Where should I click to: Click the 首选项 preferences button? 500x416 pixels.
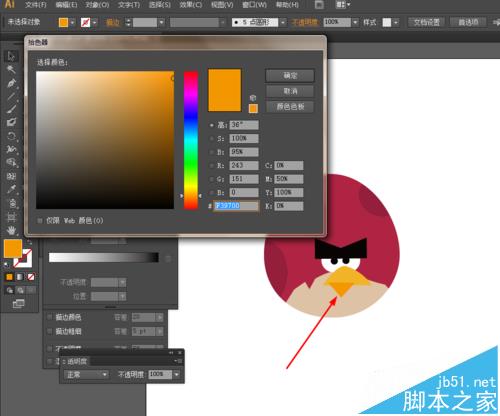pyautogui.click(x=468, y=22)
